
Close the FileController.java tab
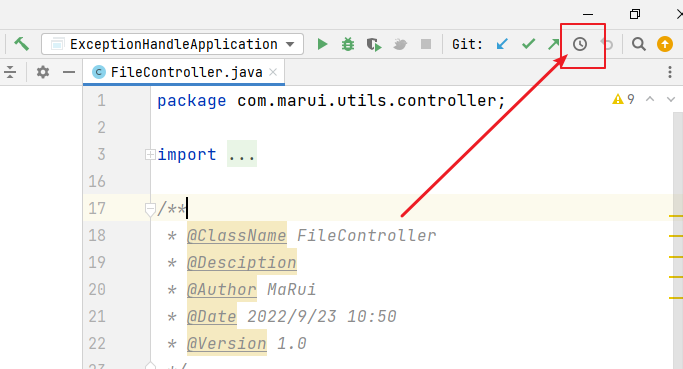(273, 72)
